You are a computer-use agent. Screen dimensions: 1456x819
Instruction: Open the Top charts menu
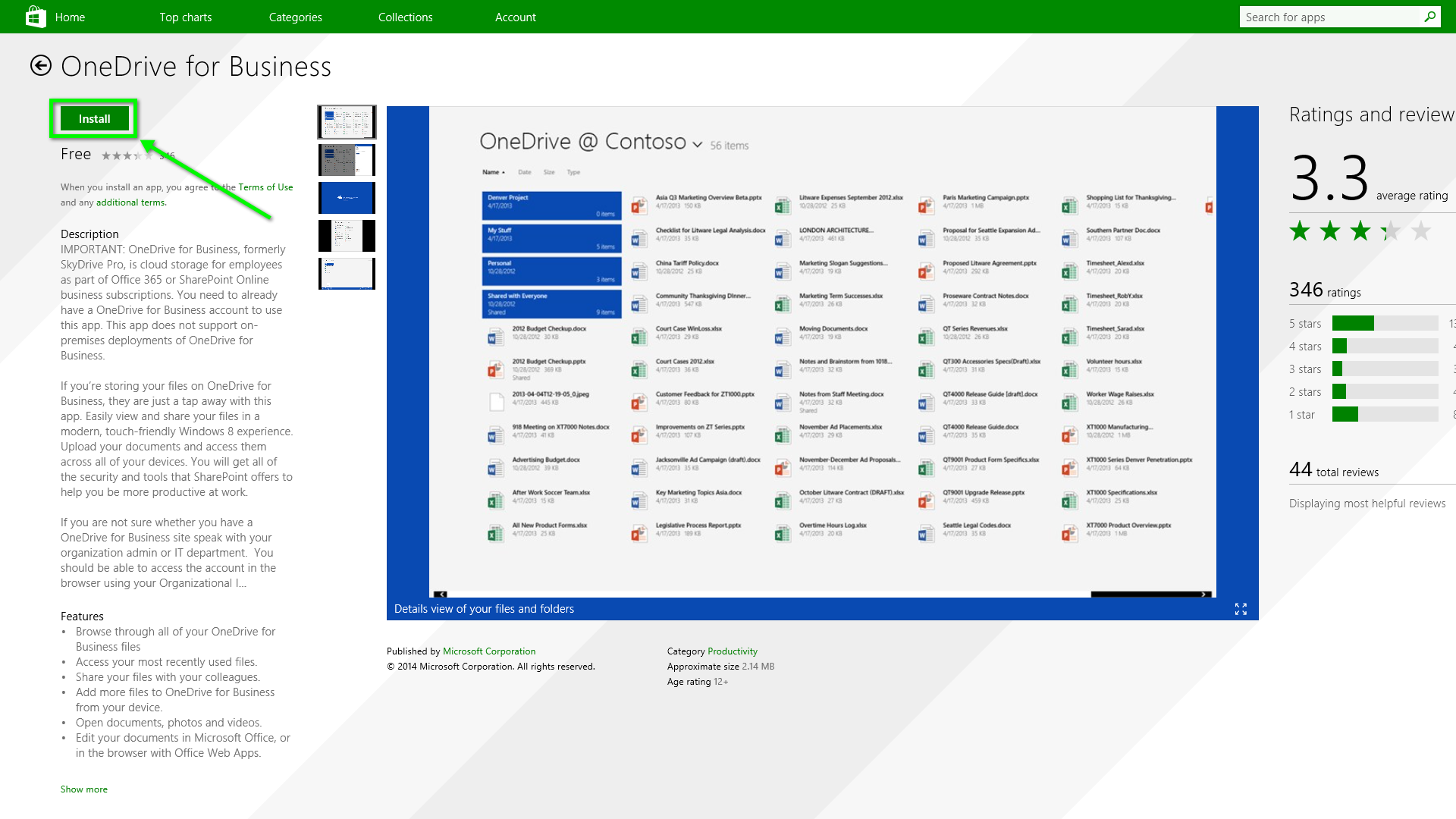[186, 17]
